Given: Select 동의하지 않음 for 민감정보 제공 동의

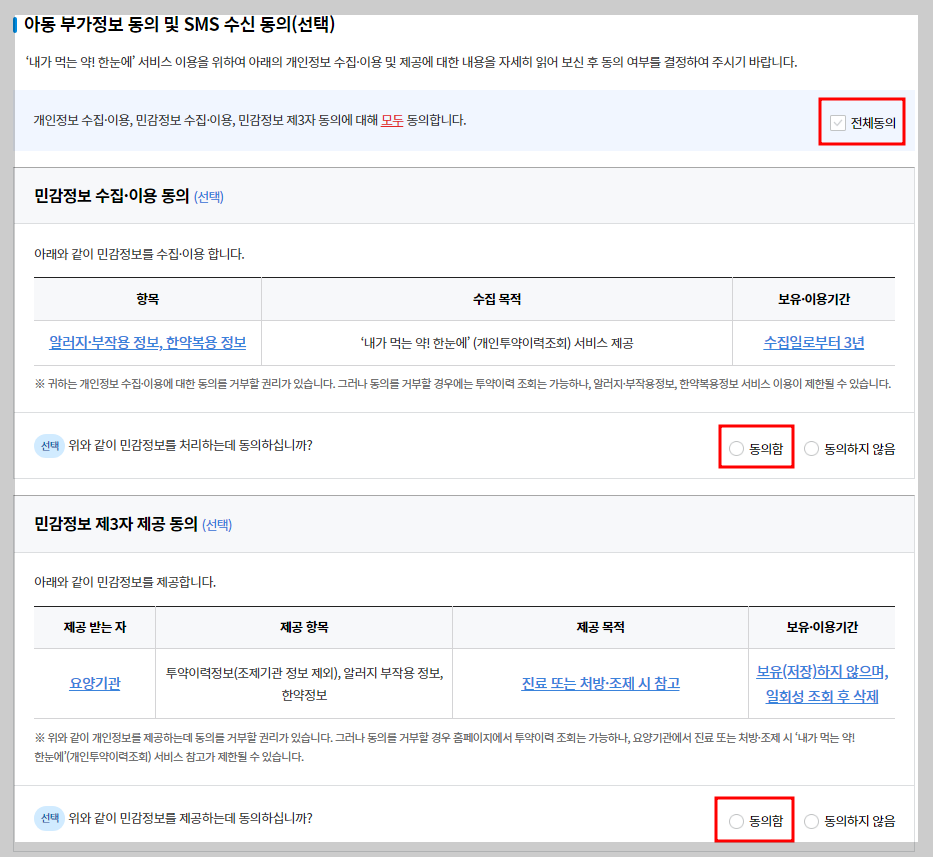Looking at the screenshot, I should pos(812,821).
